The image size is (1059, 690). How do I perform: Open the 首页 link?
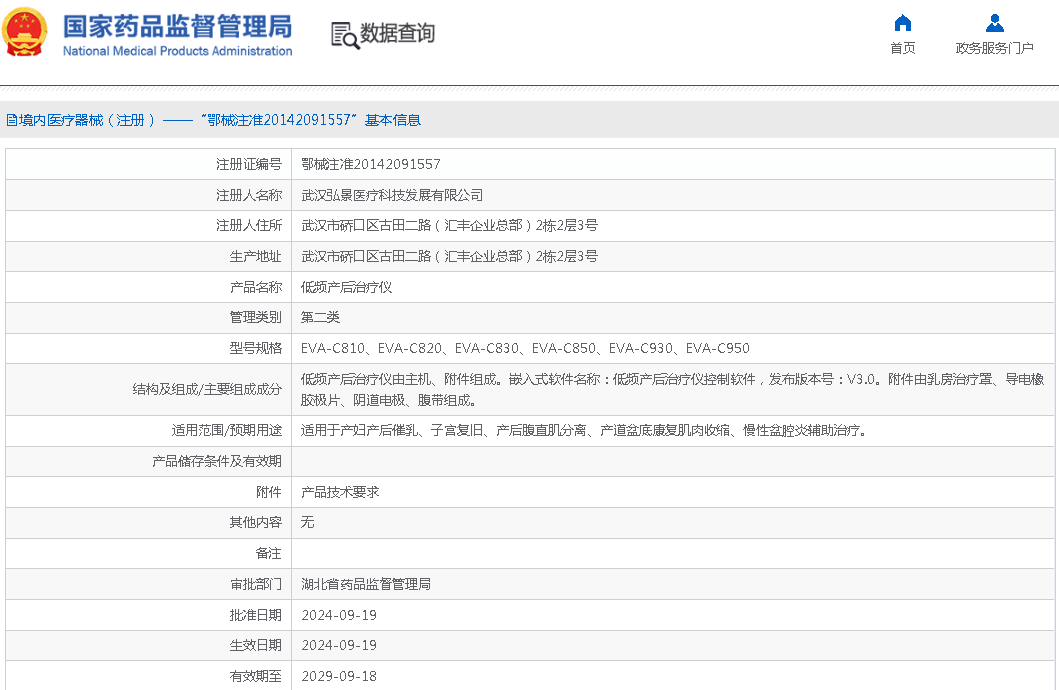coord(902,48)
